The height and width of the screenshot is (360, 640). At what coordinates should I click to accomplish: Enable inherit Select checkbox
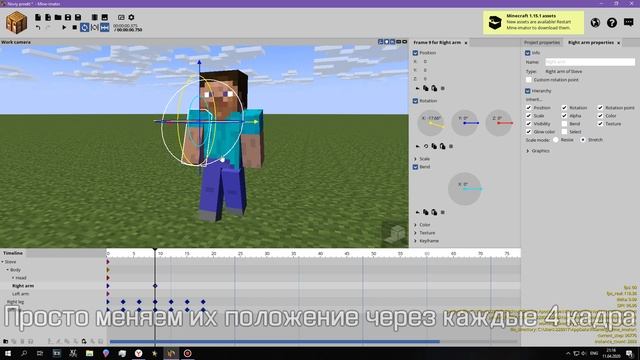564,132
